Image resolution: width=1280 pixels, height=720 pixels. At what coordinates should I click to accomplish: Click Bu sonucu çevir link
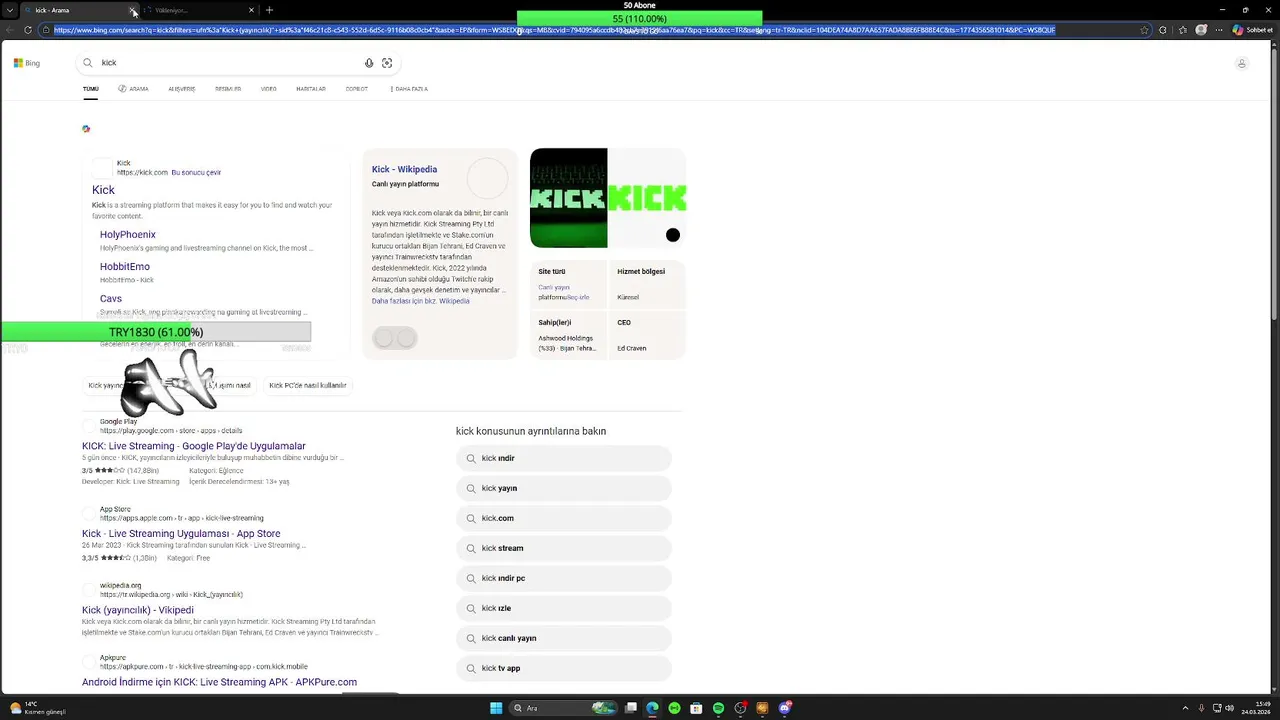[x=196, y=172]
